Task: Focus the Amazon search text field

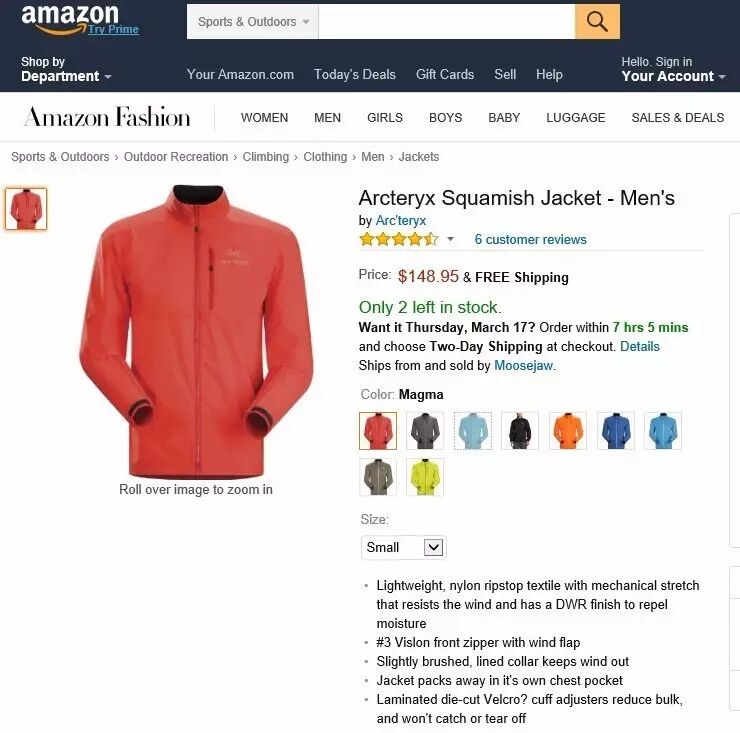Action: point(446,22)
